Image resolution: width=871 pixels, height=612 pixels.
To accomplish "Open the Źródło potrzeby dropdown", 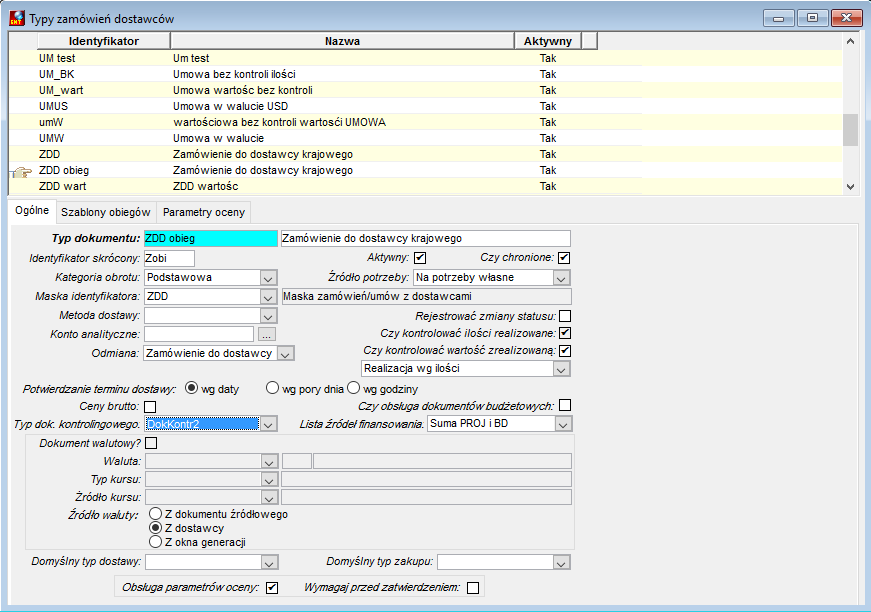I will click(x=561, y=278).
